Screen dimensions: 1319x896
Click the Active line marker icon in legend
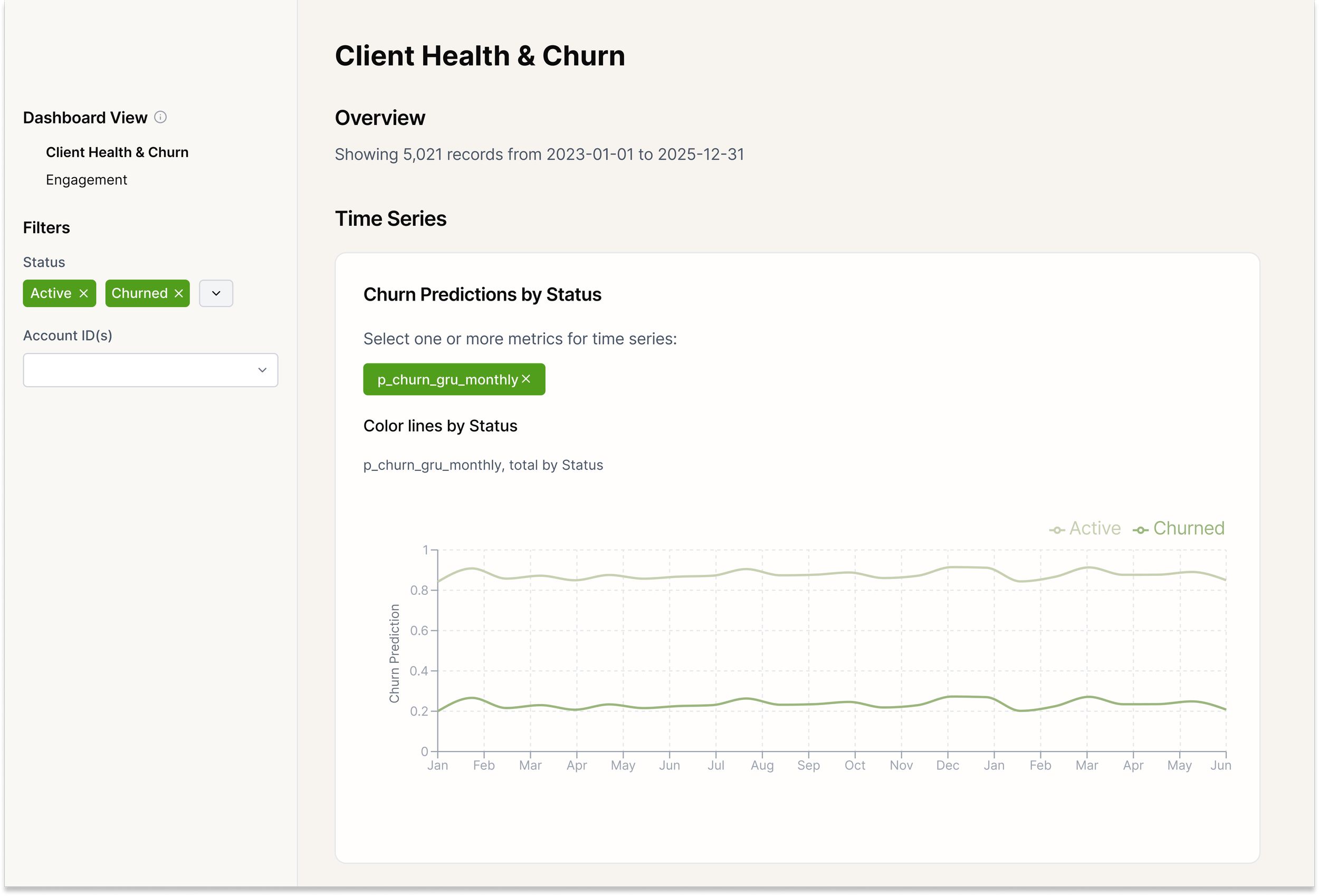point(1056,531)
